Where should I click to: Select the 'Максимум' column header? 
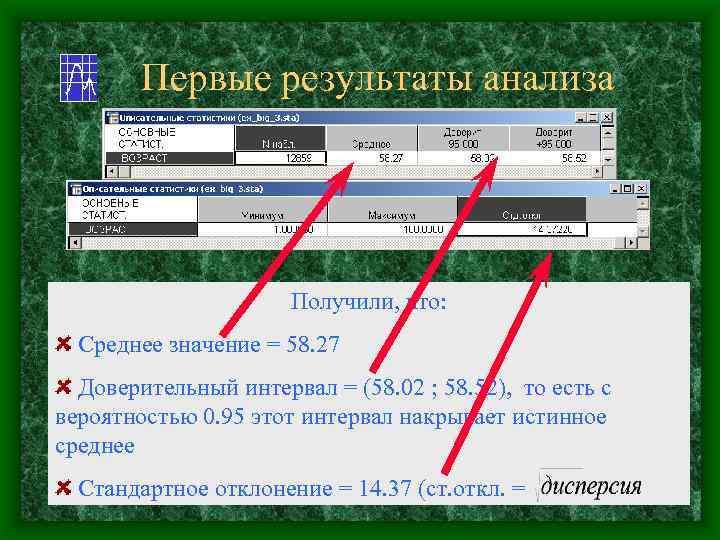tap(392, 210)
